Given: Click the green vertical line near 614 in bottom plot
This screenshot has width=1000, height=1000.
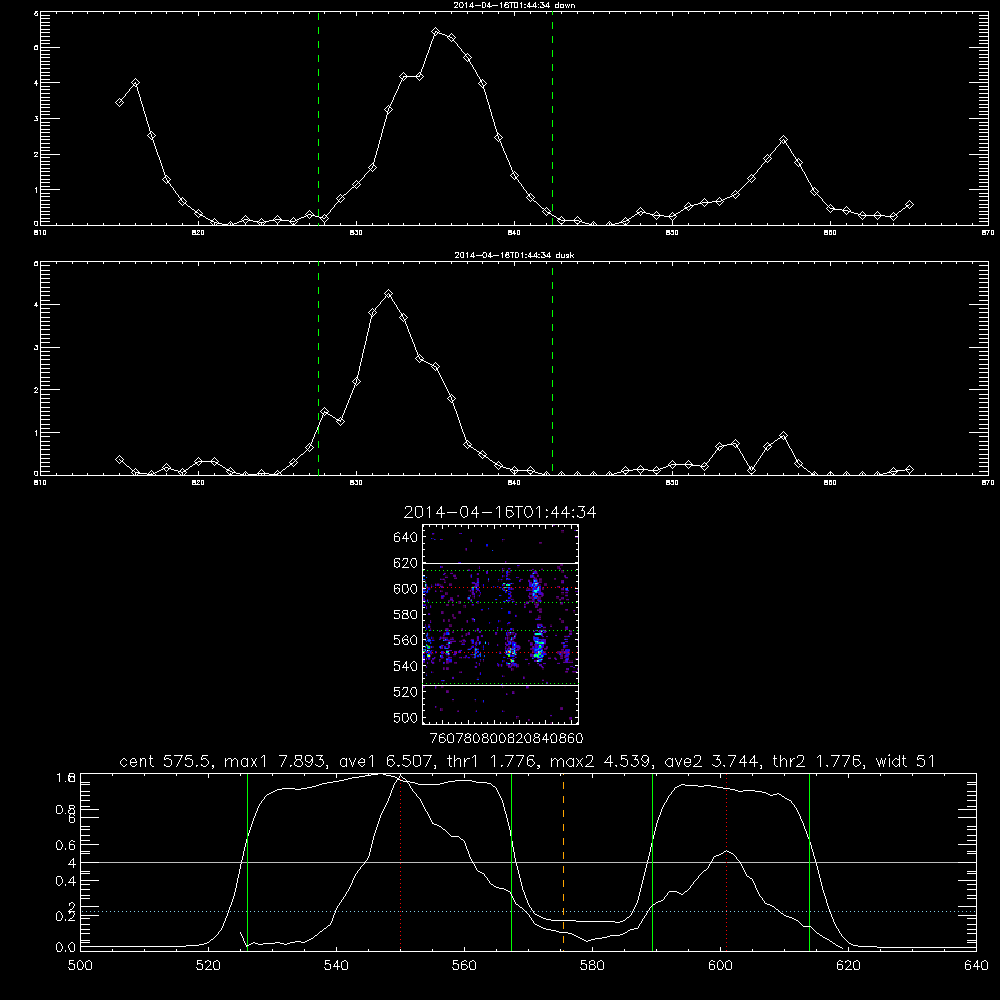Looking at the screenshot, I should click(809, 861).
